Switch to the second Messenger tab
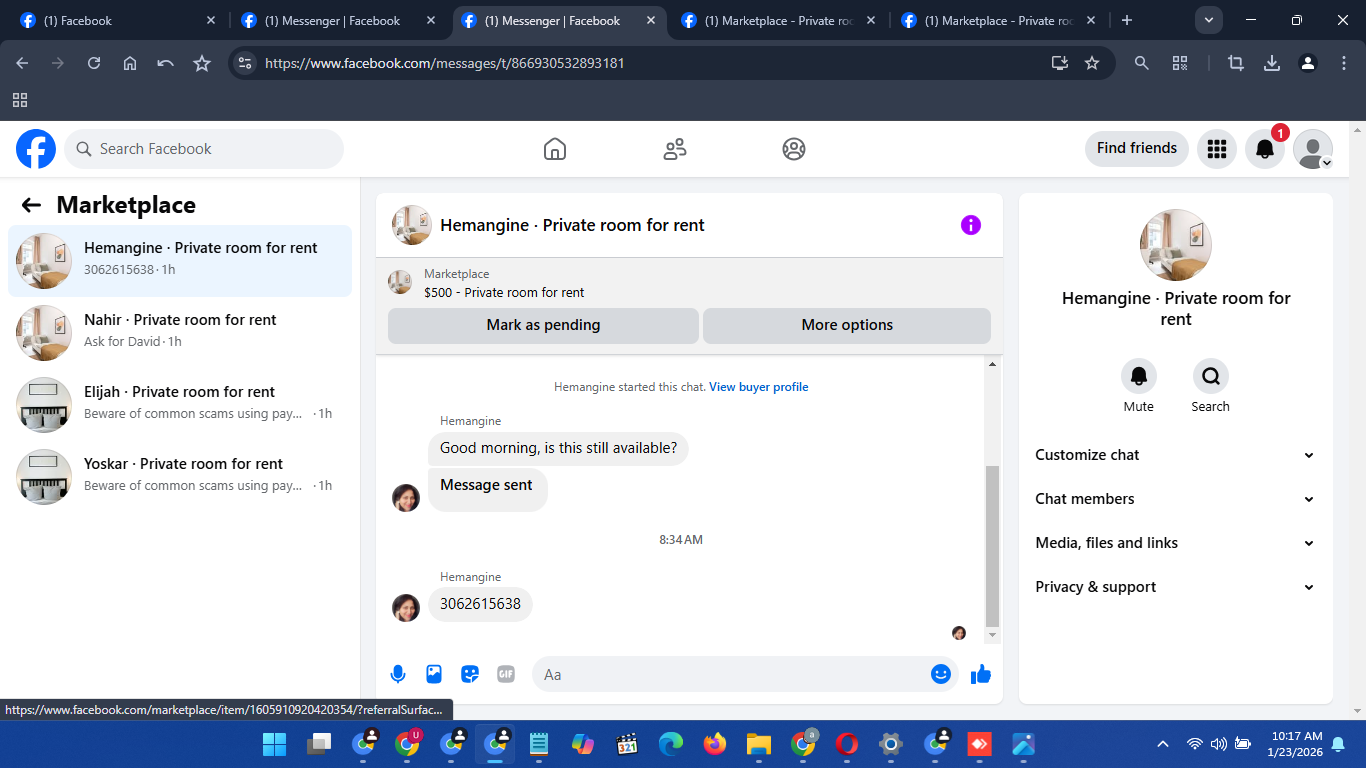The height and width of the screenshot is (768, 1366). tap(337, 20)
